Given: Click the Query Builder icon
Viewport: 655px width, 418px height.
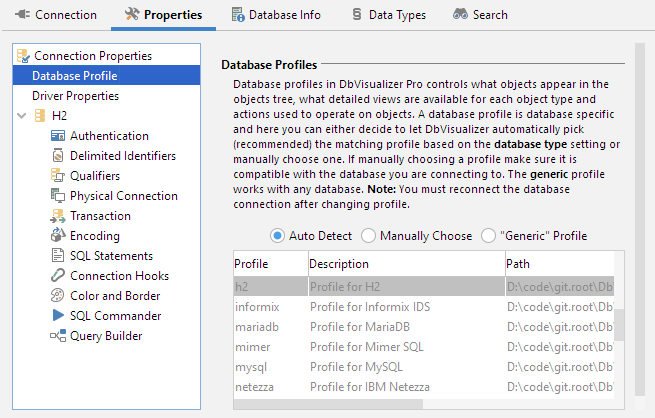Looking at the screenshot, I should (x=57, y=336).
